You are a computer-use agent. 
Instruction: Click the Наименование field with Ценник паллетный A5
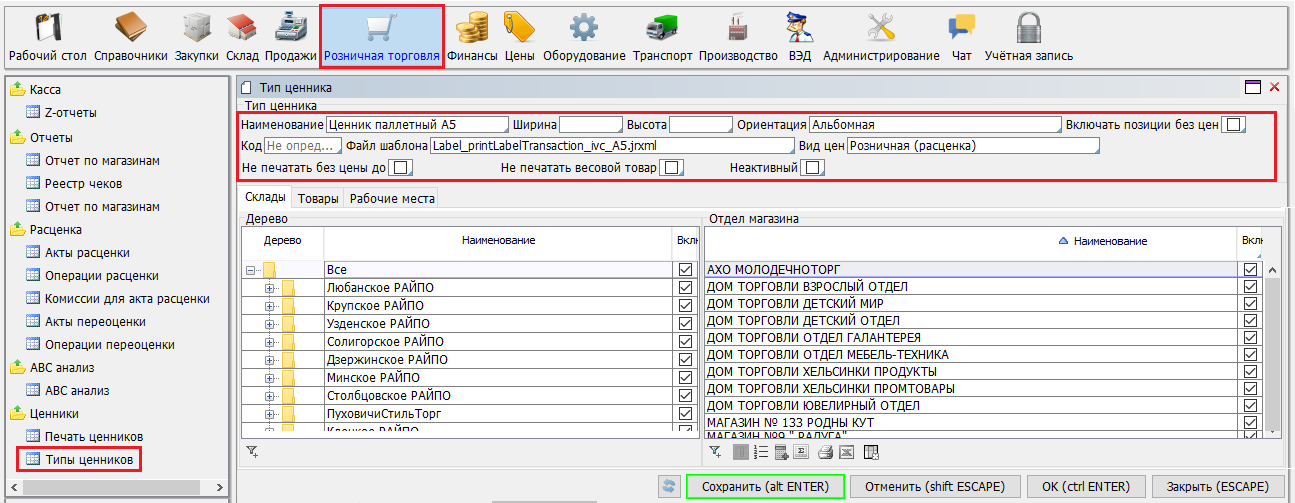(x=416, y=125)
